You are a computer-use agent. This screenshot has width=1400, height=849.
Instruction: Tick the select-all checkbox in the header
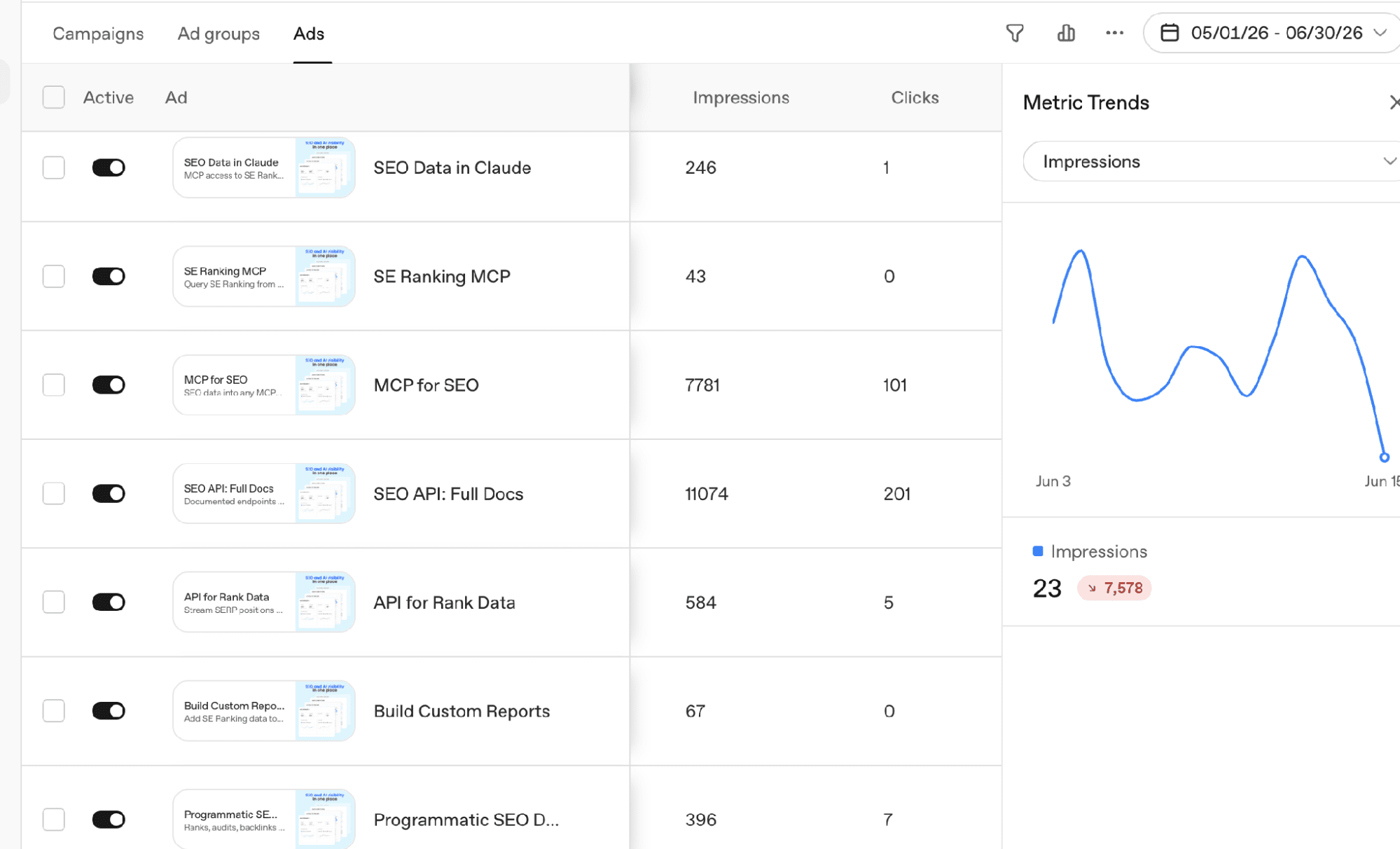[54, 97]
